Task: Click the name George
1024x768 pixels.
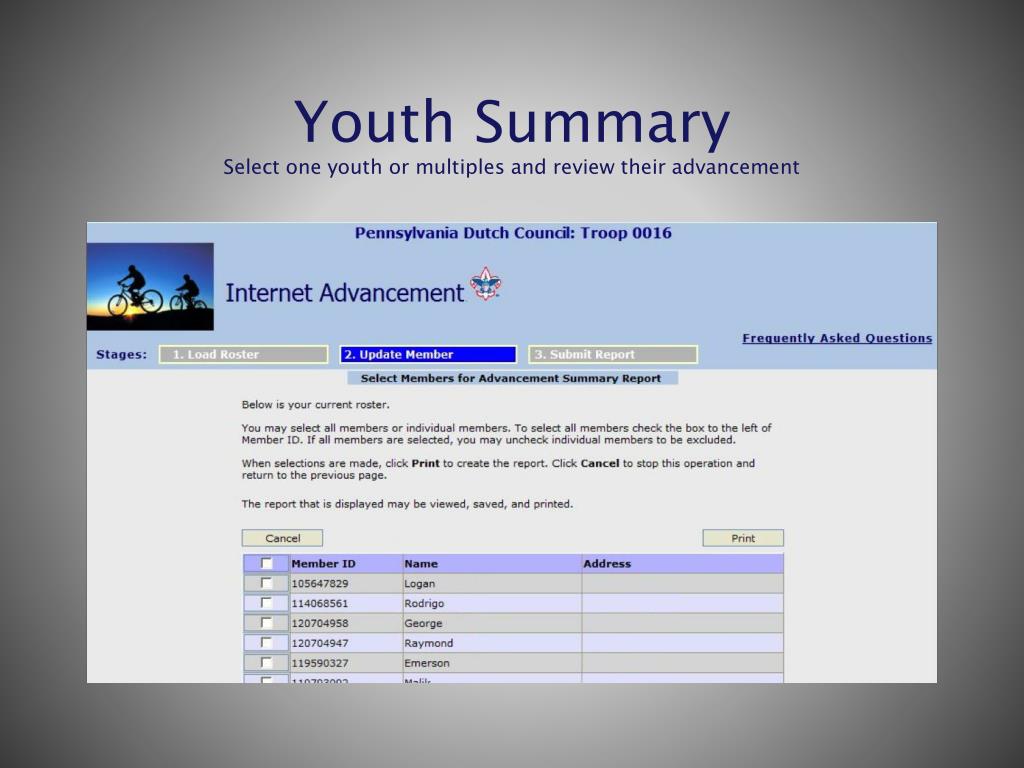Action: click(423, 624)
